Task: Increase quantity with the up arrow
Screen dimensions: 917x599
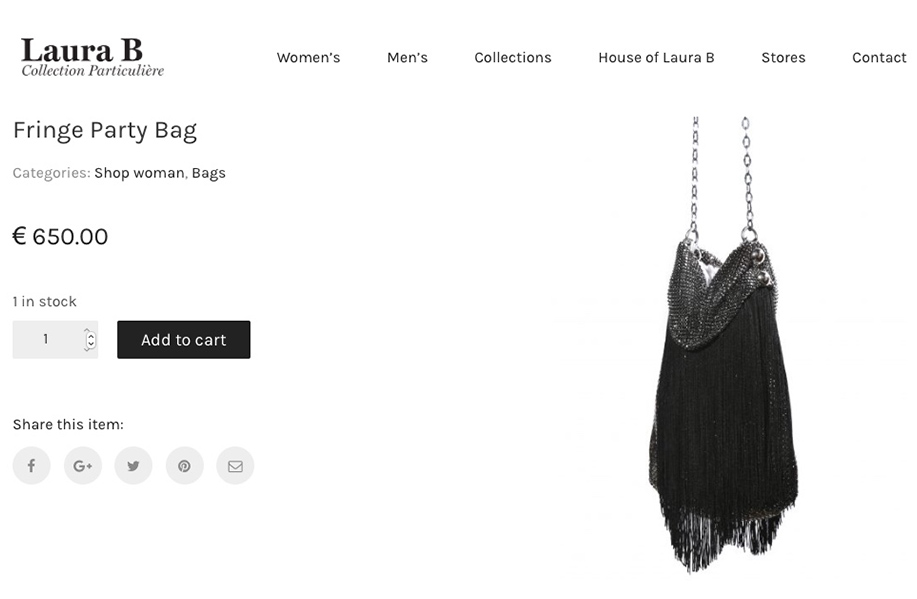Action: [90, 335]
